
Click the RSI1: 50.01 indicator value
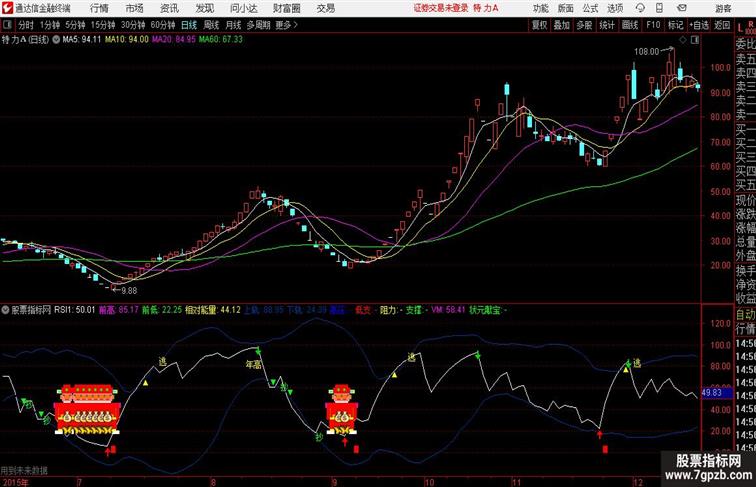tap(74, 310)
